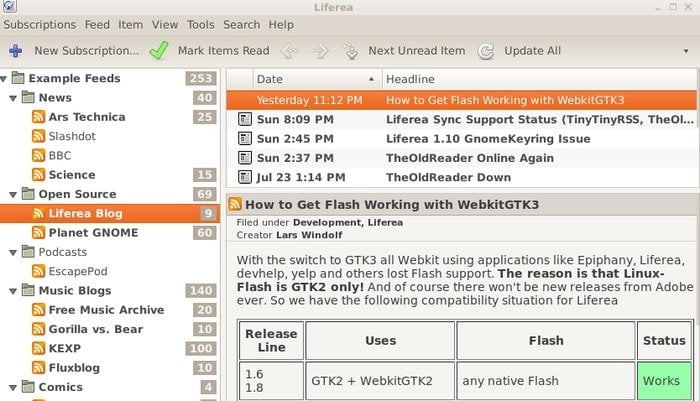Click the BBC feed RSS icon

[x=38, y=155]
